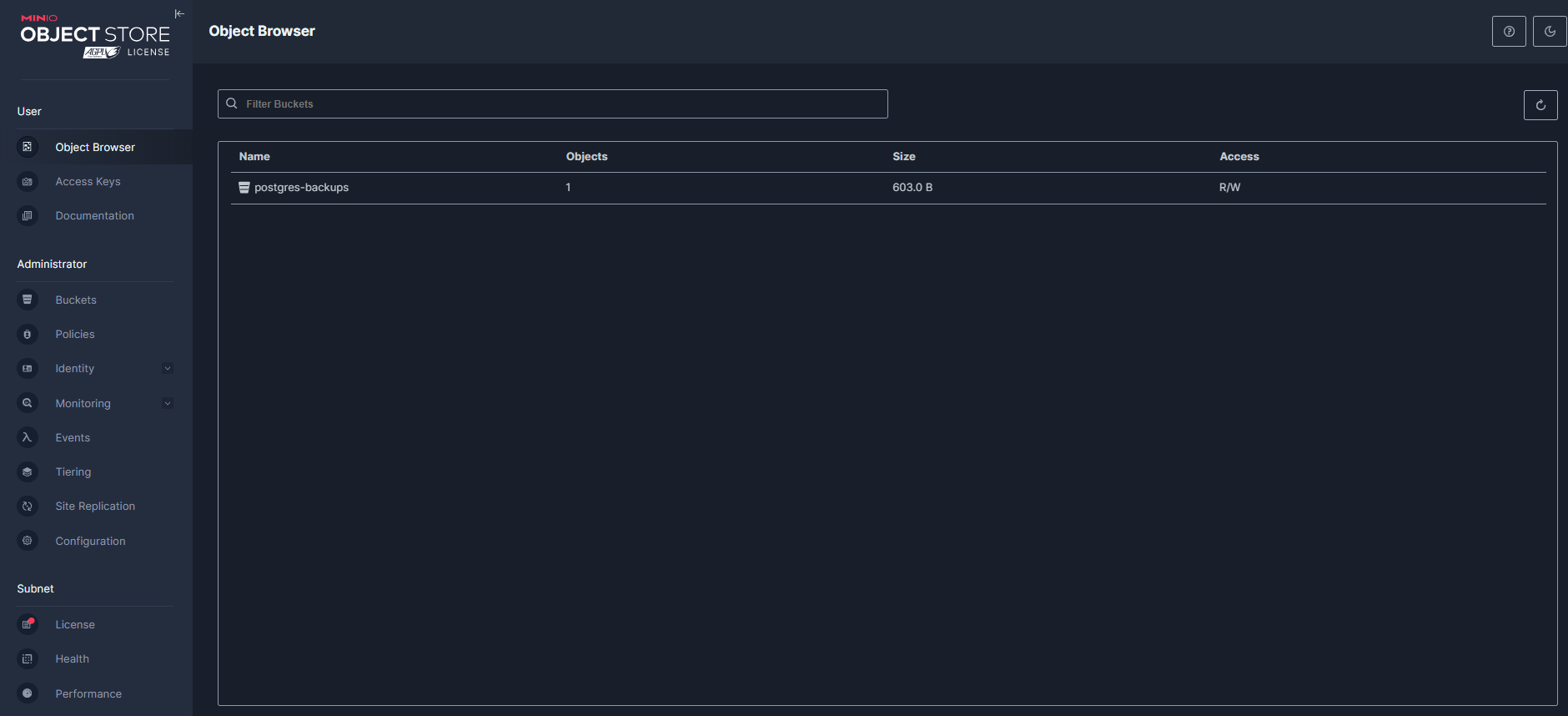The width and height of the screenshot is (1568, 716).
Task: Click the search icon in Filter Buckets
Action: tap(232, 103)
